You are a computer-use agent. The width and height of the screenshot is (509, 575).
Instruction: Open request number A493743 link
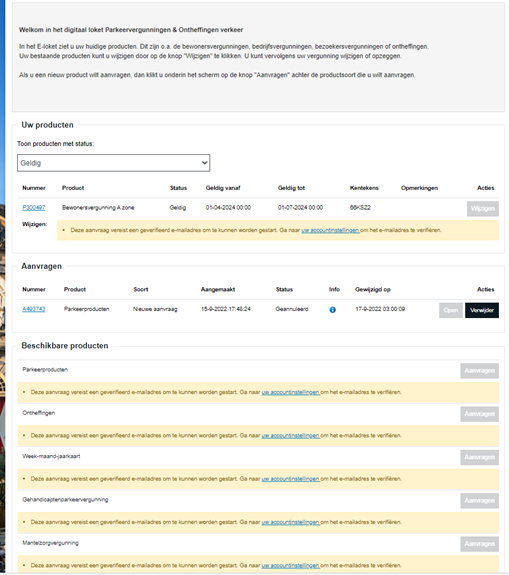point(33,309)
